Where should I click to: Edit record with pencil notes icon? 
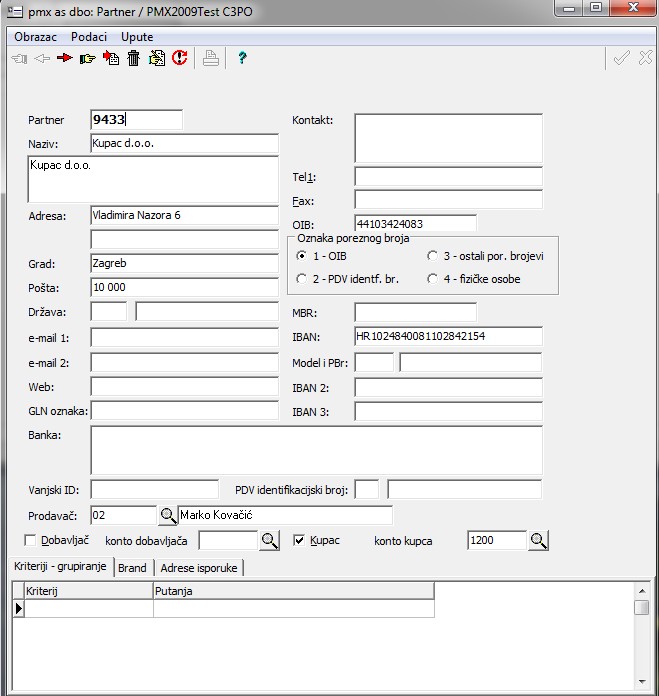click(x=157, y=58)
